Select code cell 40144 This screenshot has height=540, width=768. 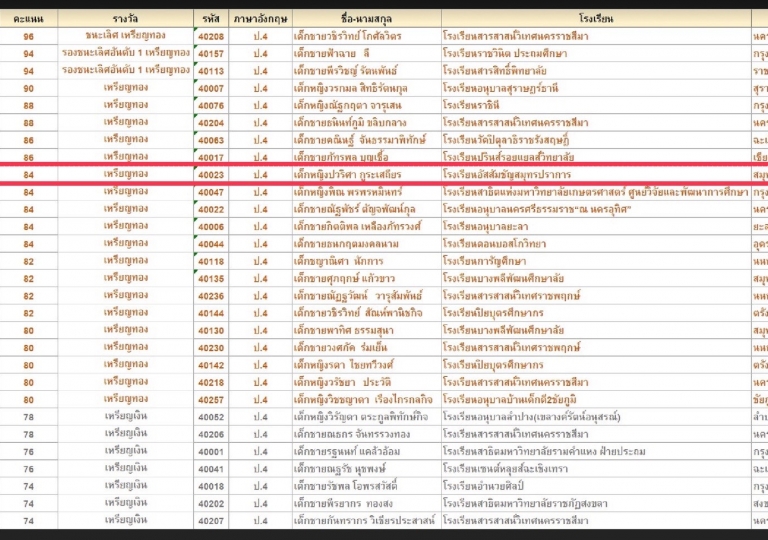[211, 313]
